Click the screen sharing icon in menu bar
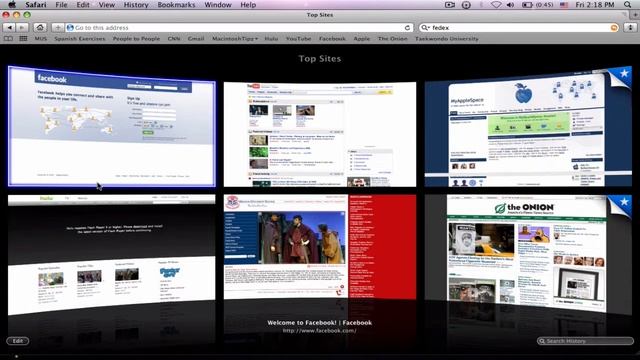 450,5
